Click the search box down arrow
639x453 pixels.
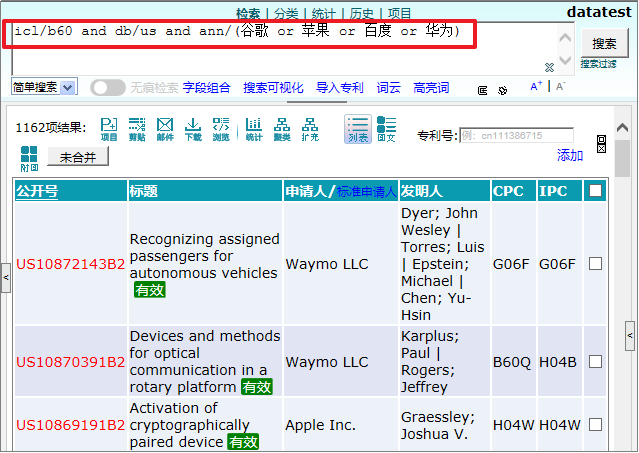click(565, 60)
